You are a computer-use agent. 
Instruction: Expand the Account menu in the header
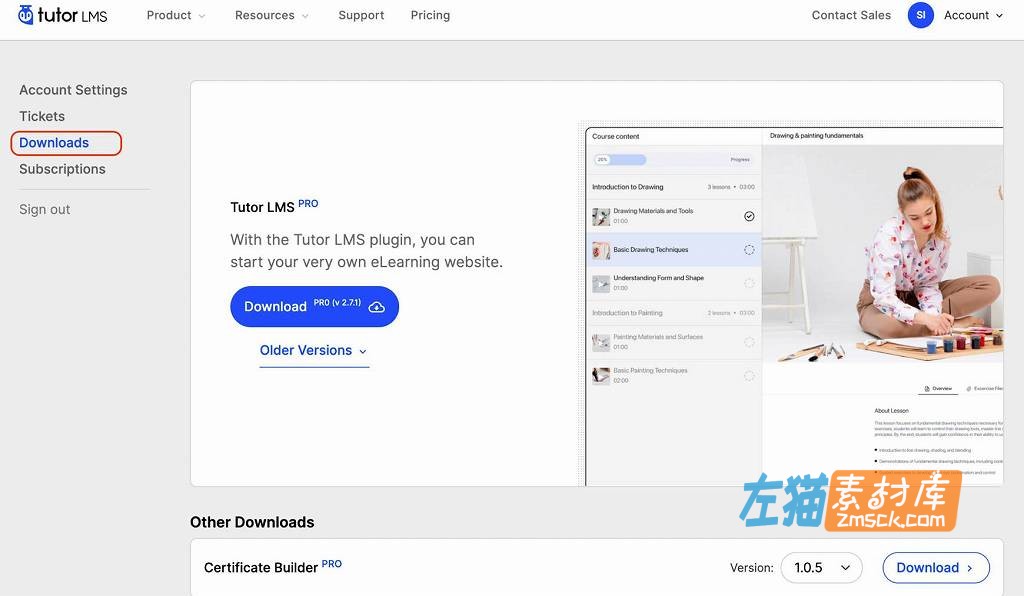971,15
